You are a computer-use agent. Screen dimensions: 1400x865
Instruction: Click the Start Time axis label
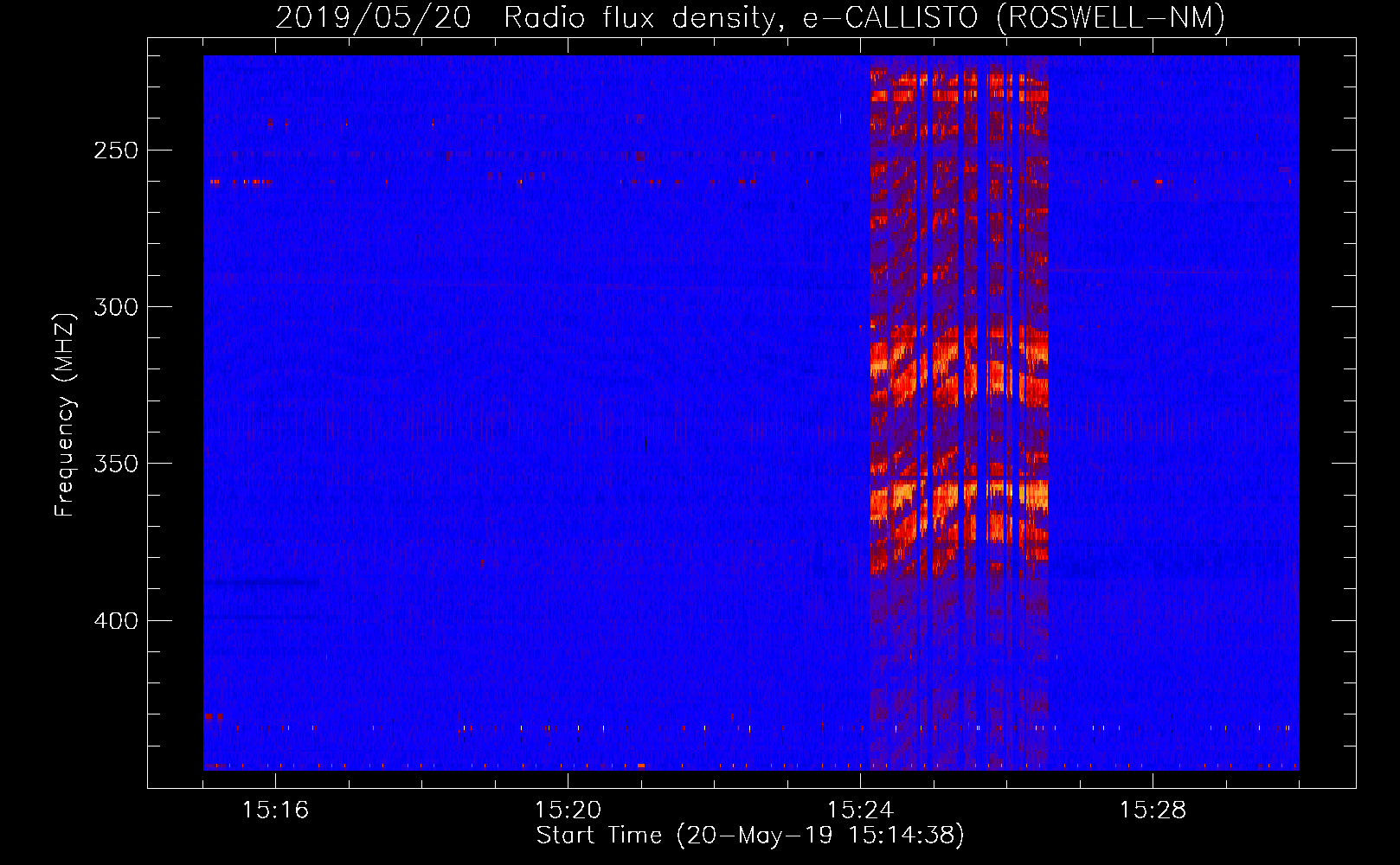click(x=750, y=836)
